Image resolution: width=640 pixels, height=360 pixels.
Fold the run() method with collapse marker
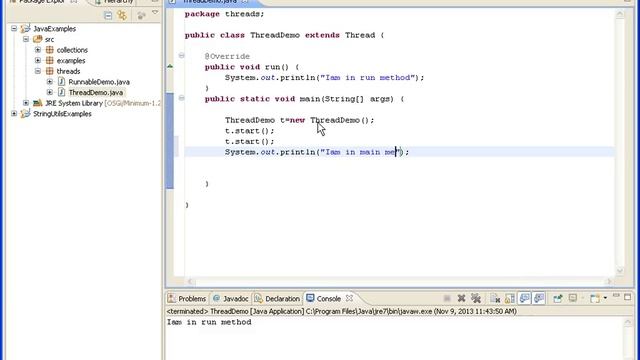pos(182,56)
